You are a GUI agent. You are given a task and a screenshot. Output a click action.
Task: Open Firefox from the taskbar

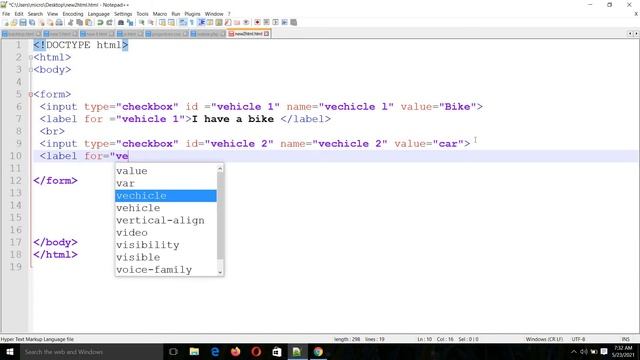236,352
